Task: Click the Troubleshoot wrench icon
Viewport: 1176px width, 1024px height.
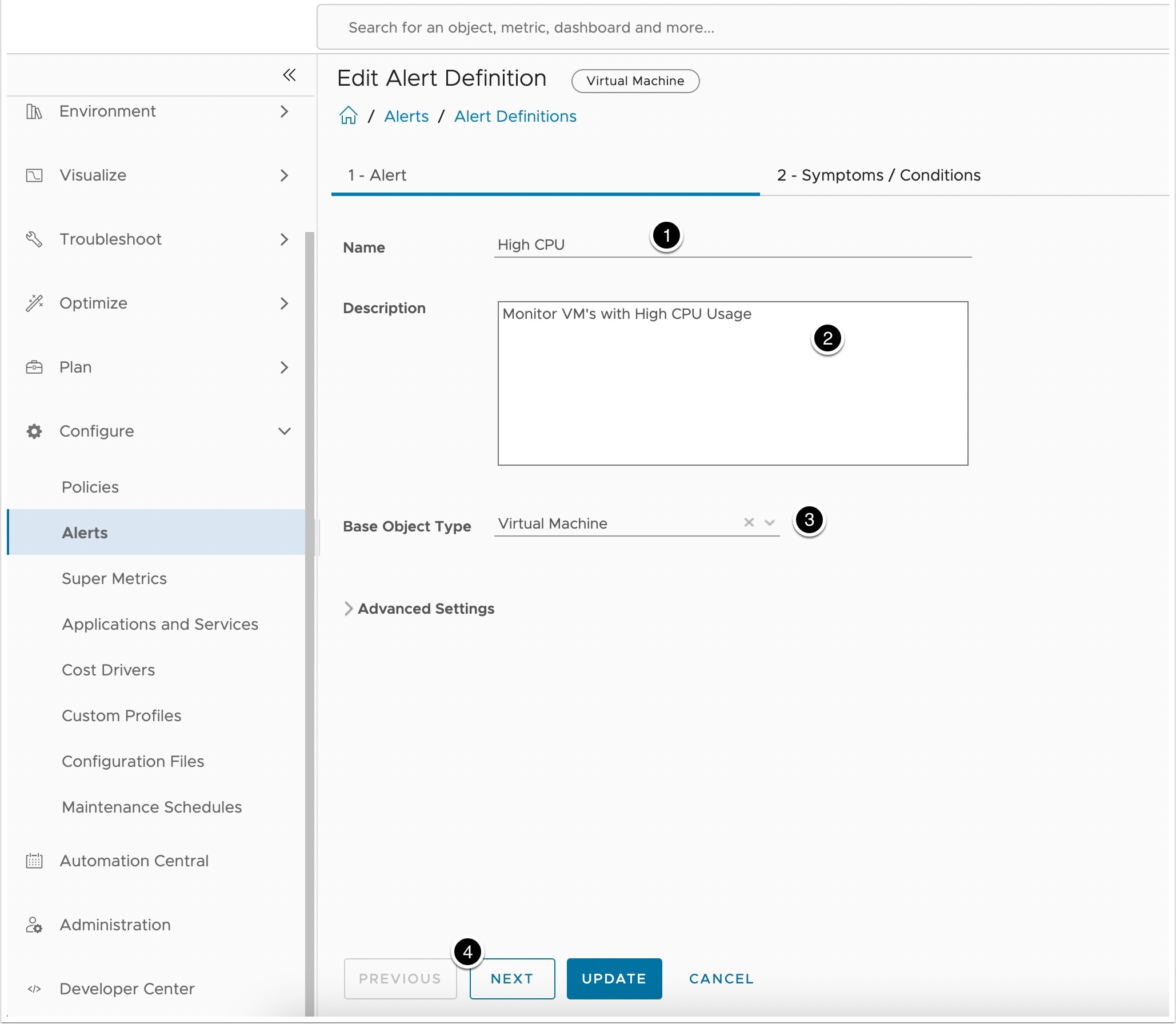Action: coord(34,239)
